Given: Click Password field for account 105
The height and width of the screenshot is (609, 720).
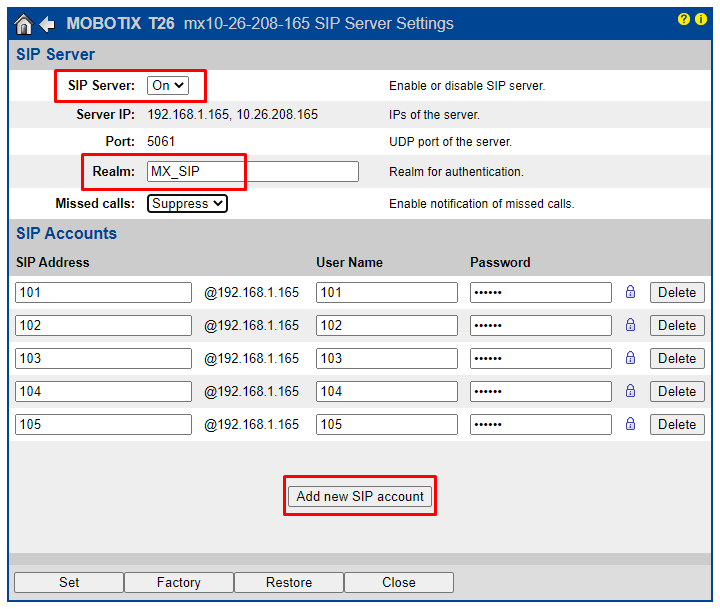Looking at the screenshot, I should pyautogui.click(x=541, y=425).
